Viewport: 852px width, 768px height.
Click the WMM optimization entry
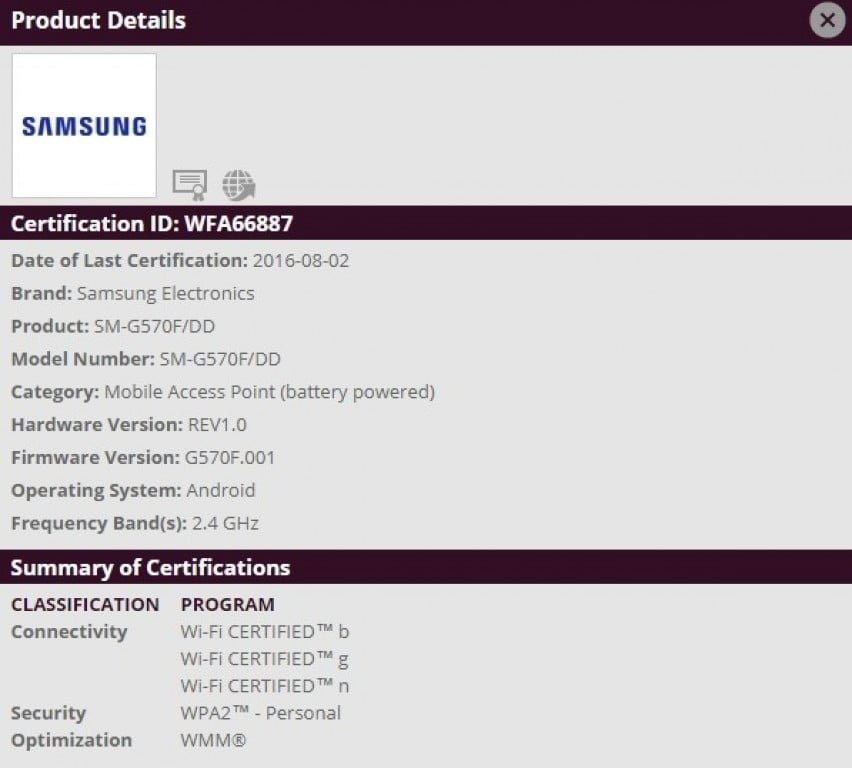(213, 740)
